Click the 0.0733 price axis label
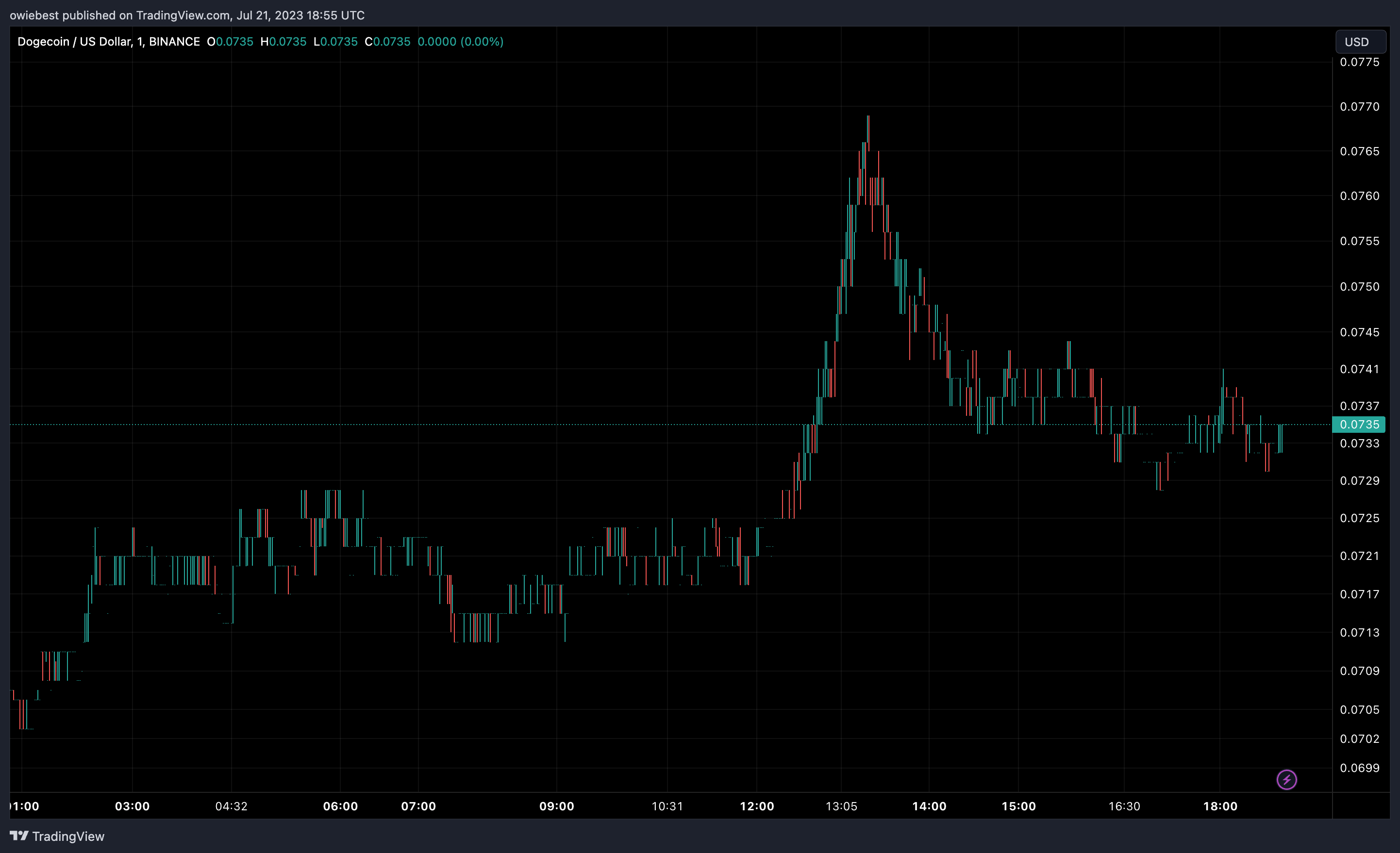1400x853 pixels. pos(1359,443)
